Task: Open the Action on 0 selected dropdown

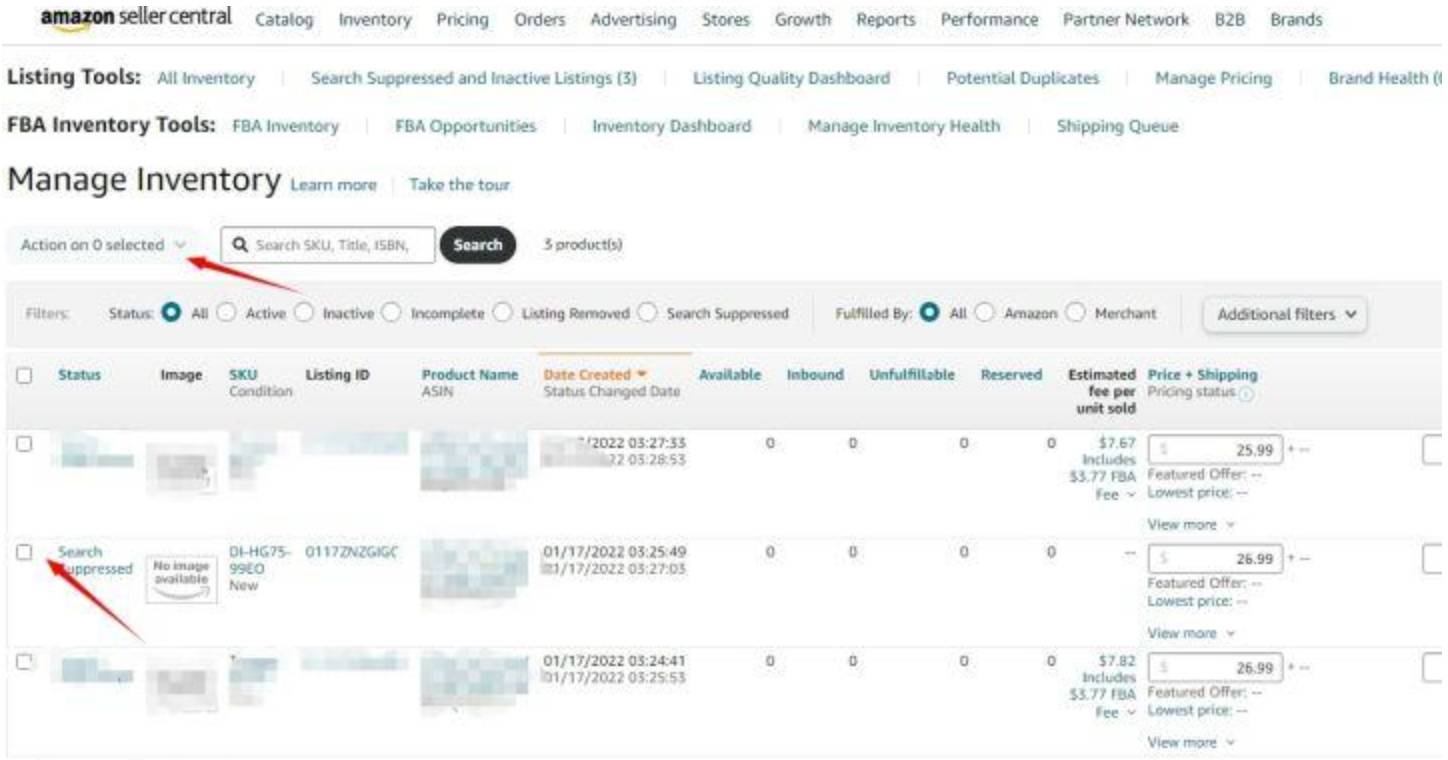Action: [x=103, y=245]
